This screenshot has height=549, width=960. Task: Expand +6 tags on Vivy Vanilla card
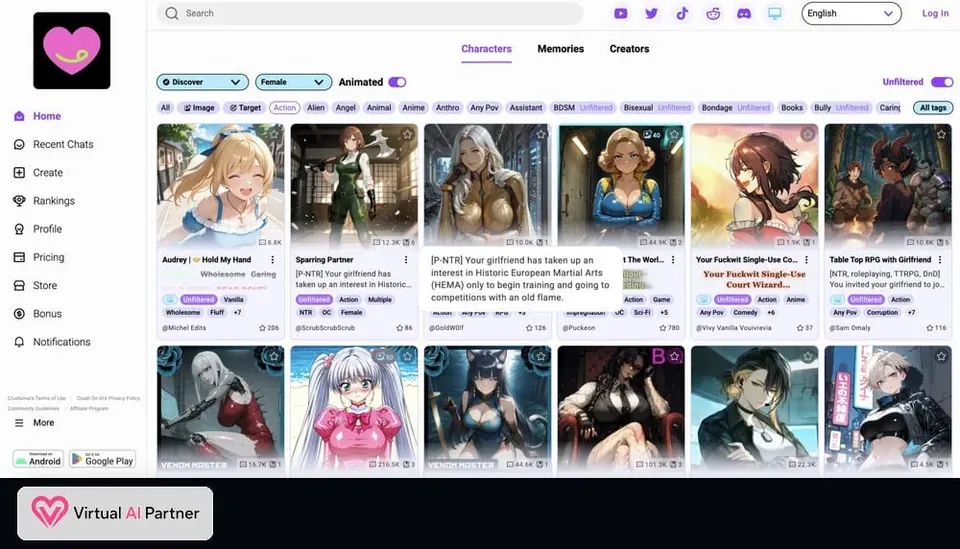pos(771,313)
